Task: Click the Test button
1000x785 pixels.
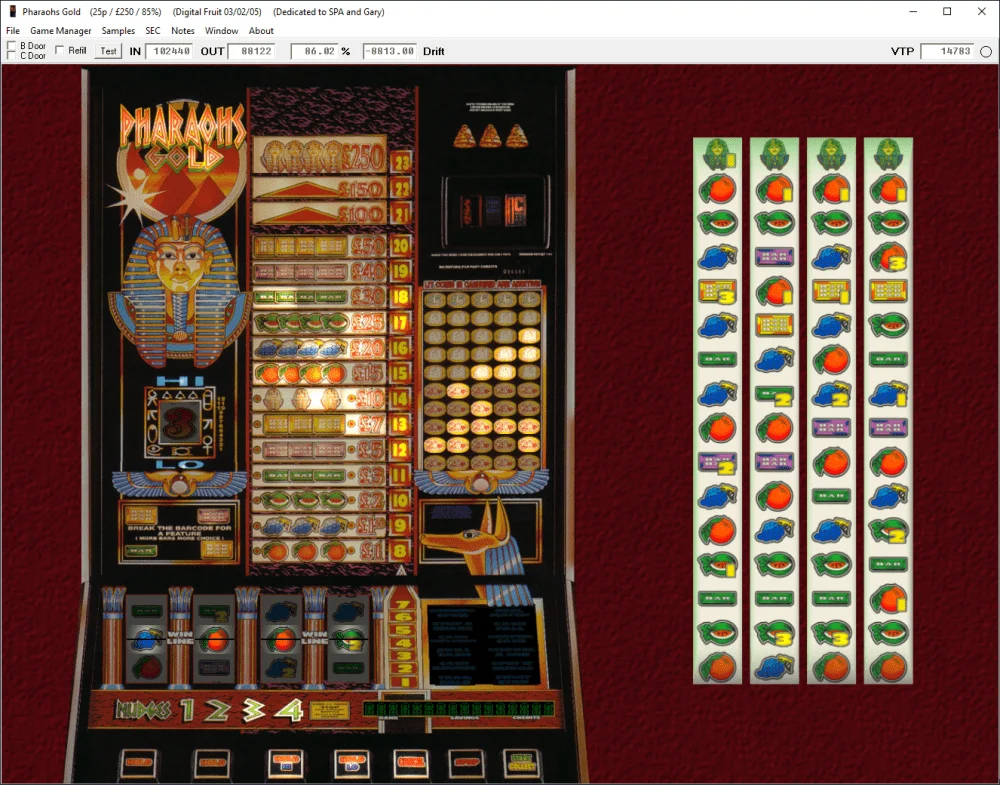Action: click(108, 51)
